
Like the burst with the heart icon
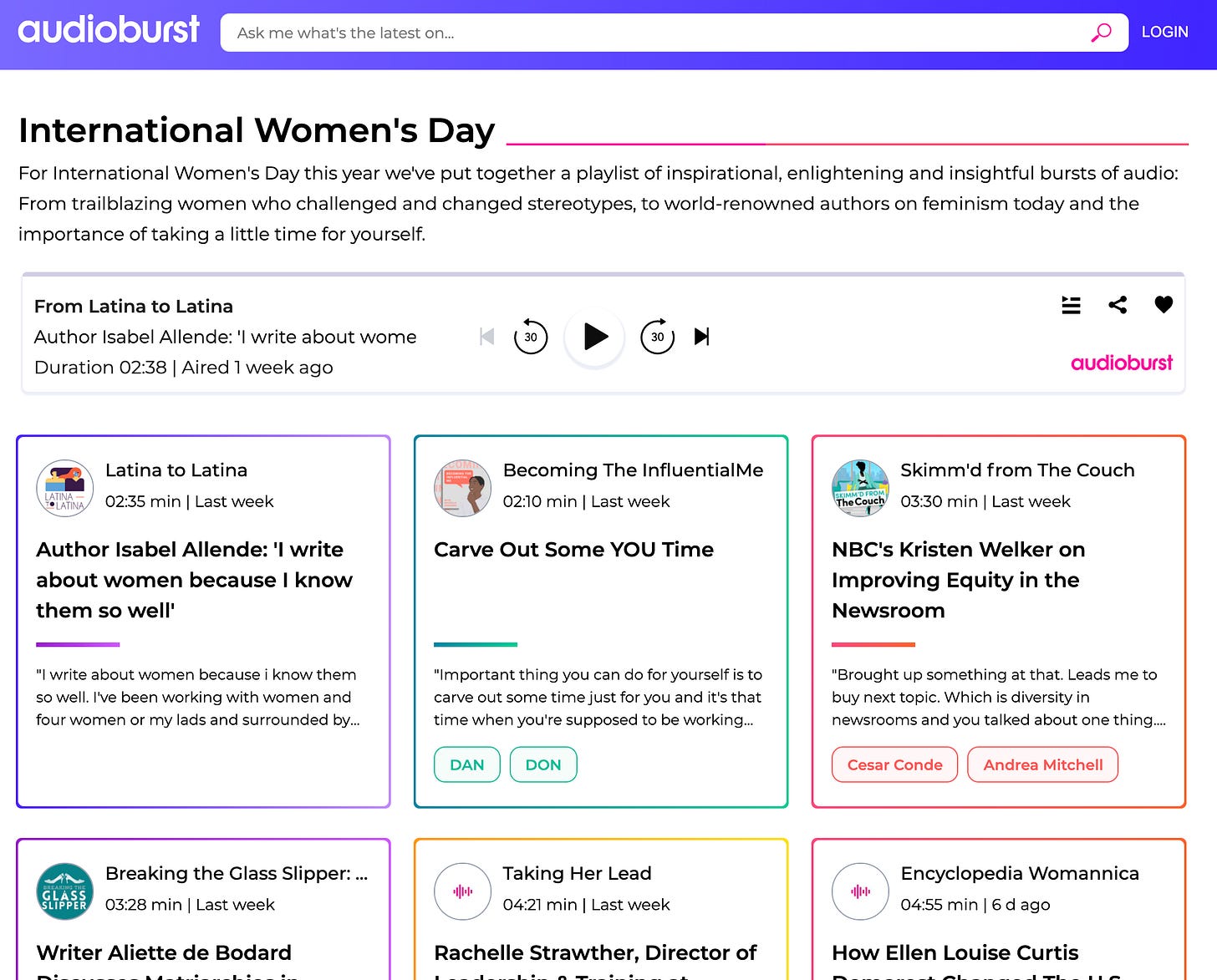(x=1164, y=305)
